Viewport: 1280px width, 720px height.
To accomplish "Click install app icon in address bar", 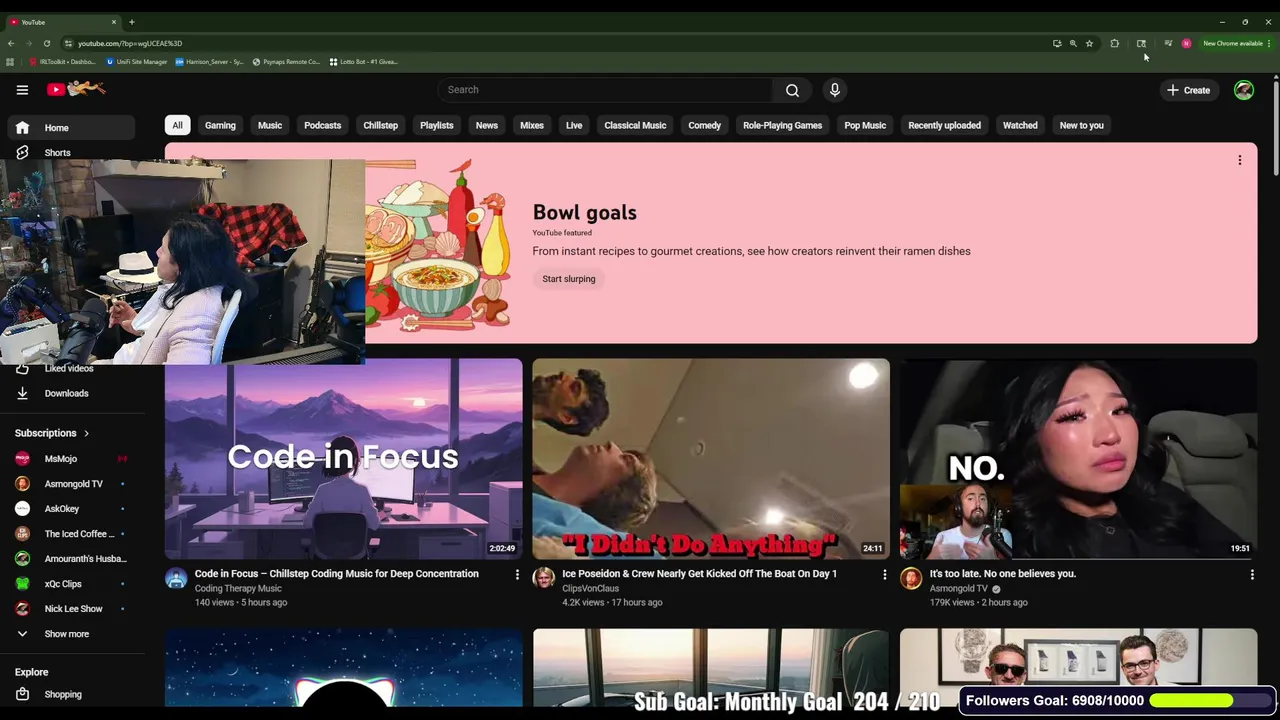I will pyautogui.click(x=1057, y=43).
